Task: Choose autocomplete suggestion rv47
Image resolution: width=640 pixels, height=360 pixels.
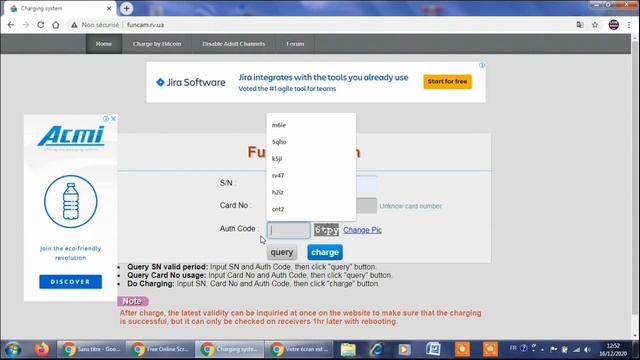Action: pyautogui.click(x=311, y=176)
